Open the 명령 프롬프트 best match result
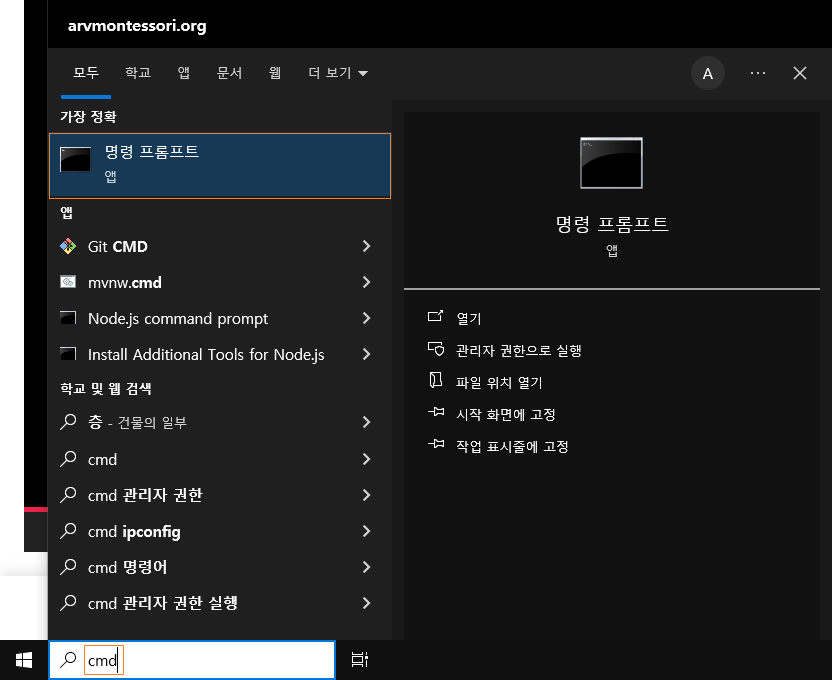832x680 pixels. tap(220, 165)
